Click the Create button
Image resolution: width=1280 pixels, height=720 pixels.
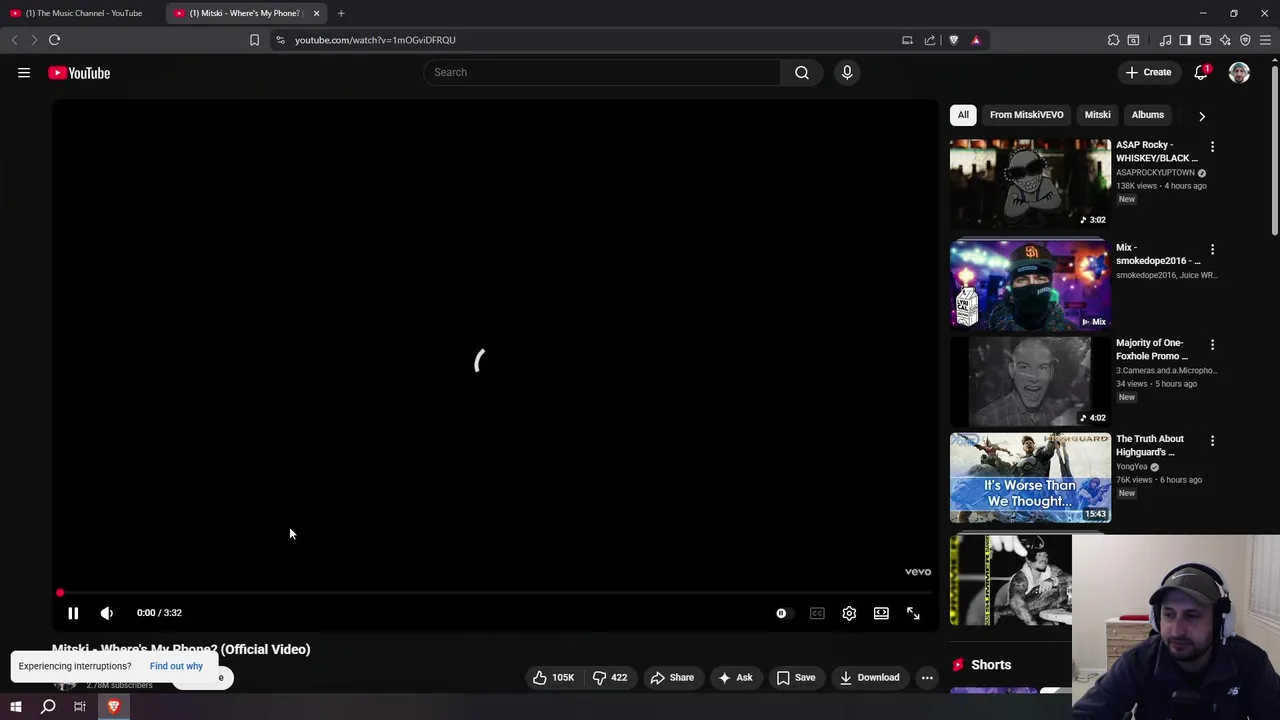click(x=1148, y=72)
